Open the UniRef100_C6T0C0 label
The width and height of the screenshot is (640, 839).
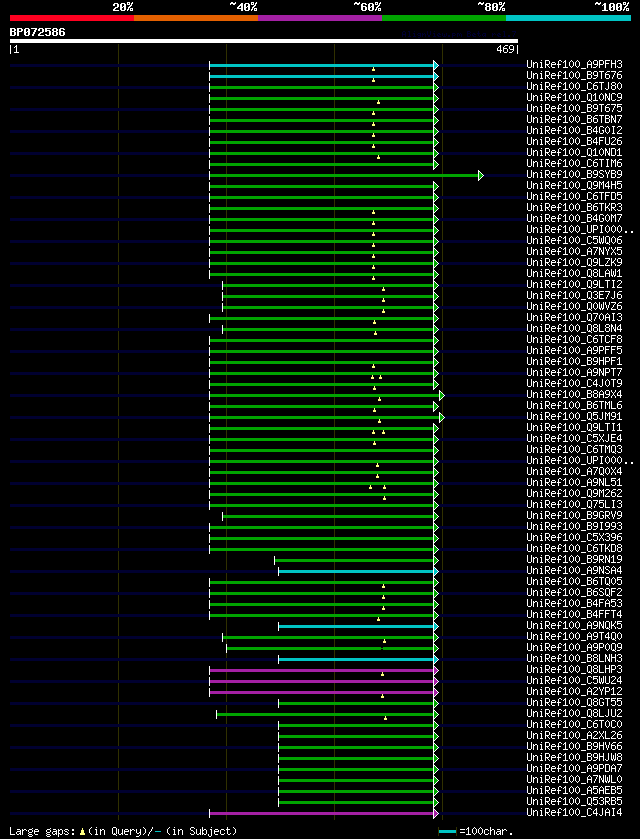[574, 724]
